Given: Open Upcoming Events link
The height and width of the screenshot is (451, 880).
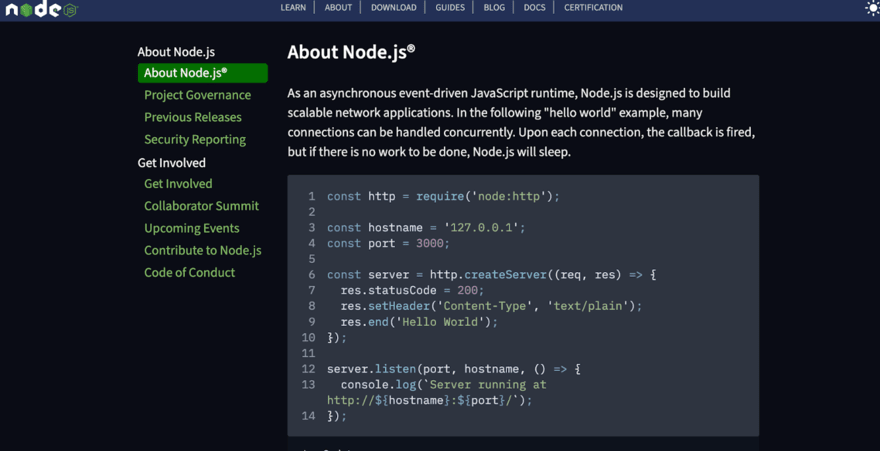Looking at the screenshot, I should (191, 228).
